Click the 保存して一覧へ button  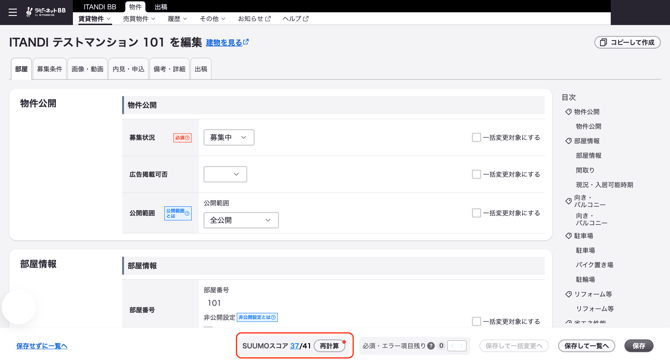(586, 346)
